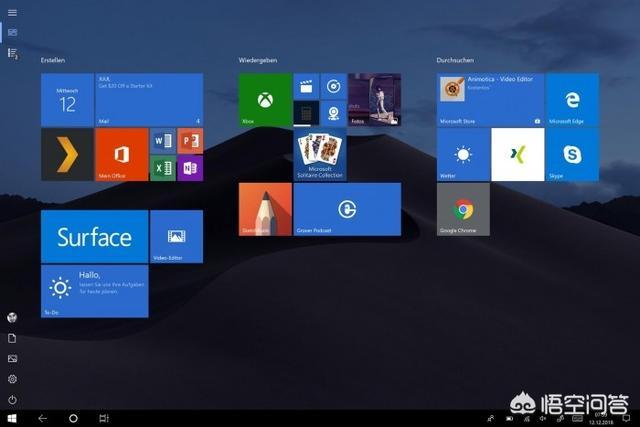This screenshot has height=427, width=640.
Task: Open the Fotos live tile thumbnail
Action: 374,99
